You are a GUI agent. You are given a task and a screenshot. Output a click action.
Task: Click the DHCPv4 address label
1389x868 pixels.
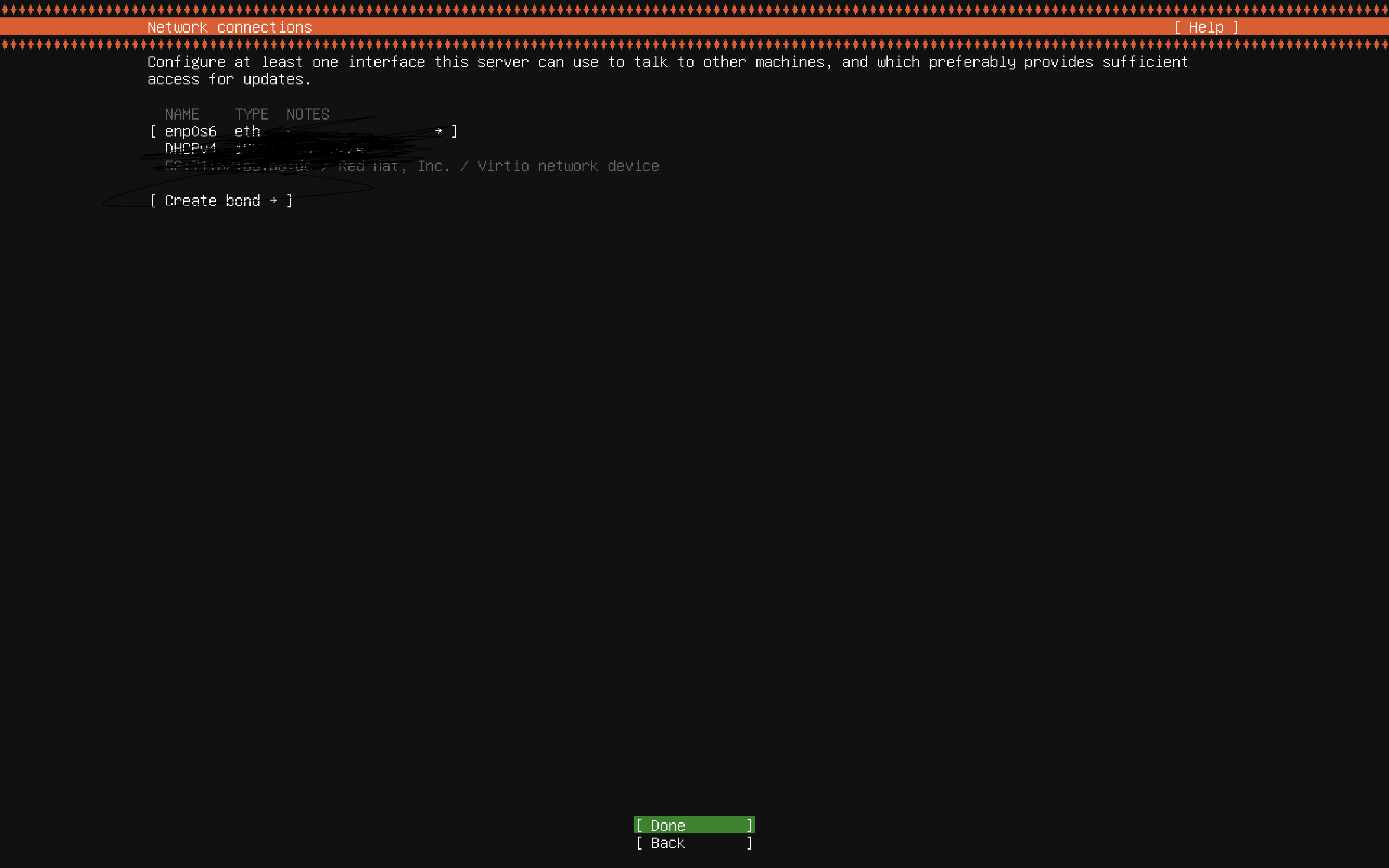(x=191, y=149)
